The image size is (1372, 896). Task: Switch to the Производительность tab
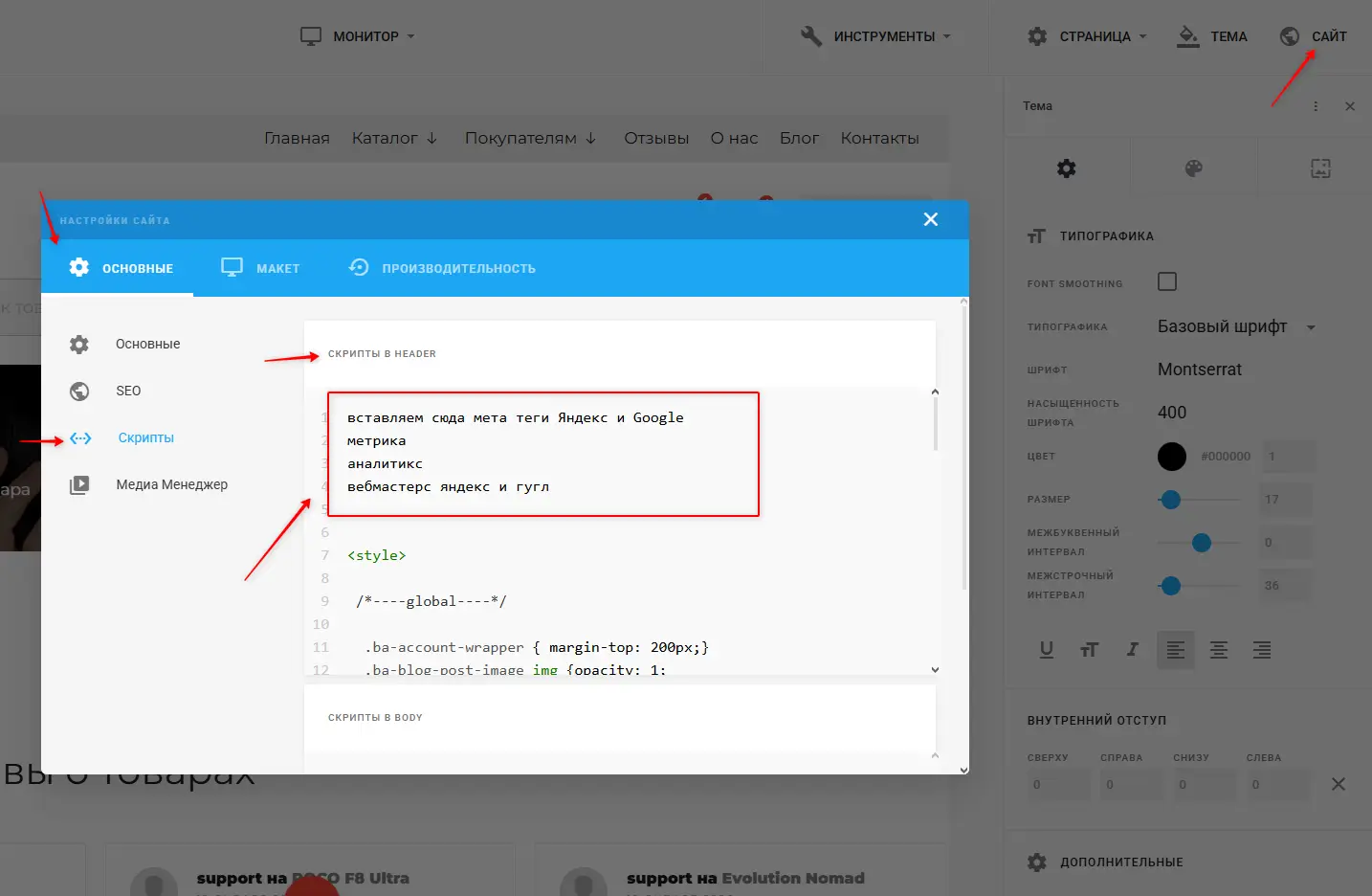(442, 268)
